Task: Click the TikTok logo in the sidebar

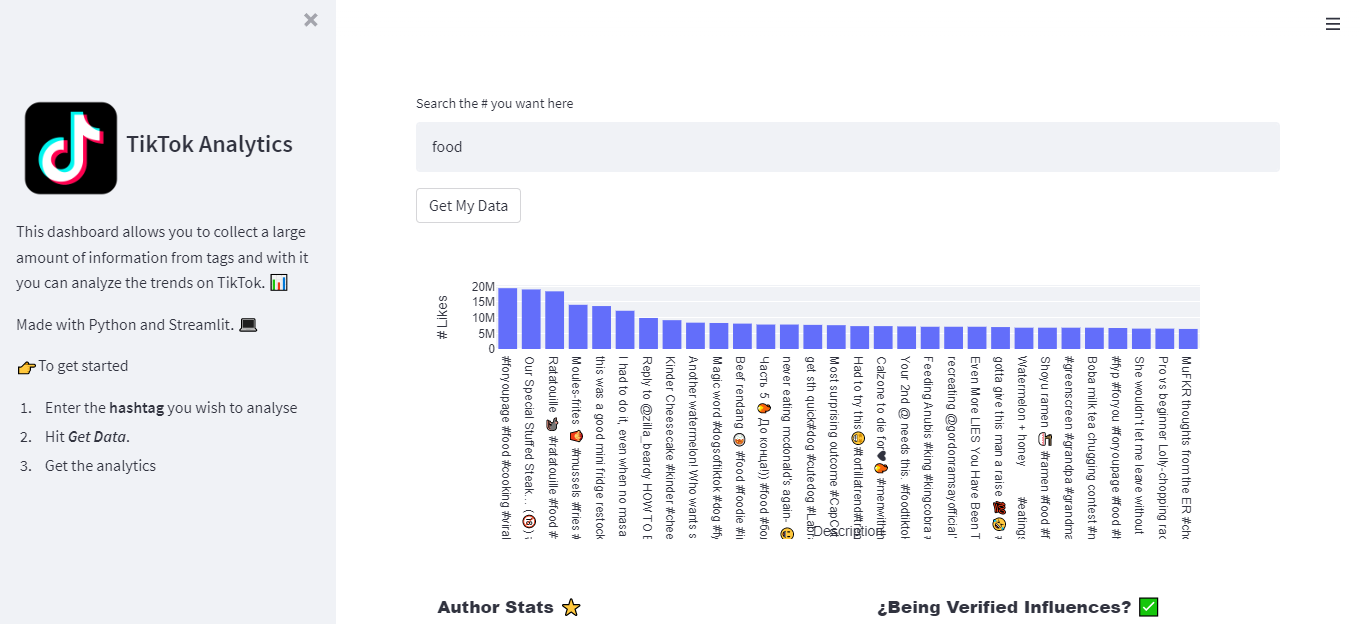Action: 70,147
